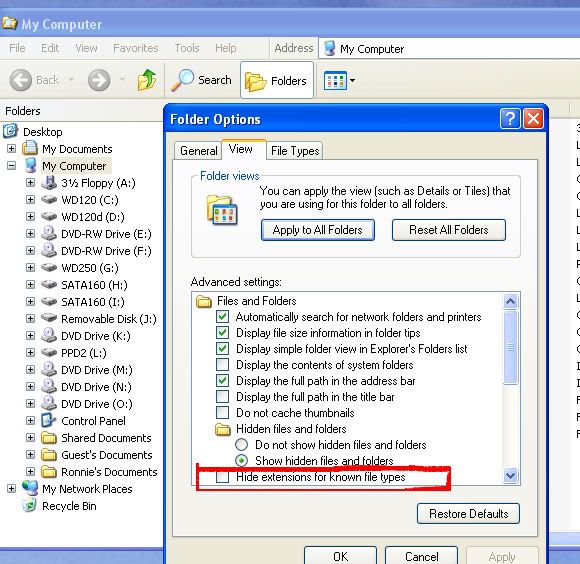Select DVD Drive (O:) in tree
This screenshot has height=564, width=580.
[x=97, y=404]
